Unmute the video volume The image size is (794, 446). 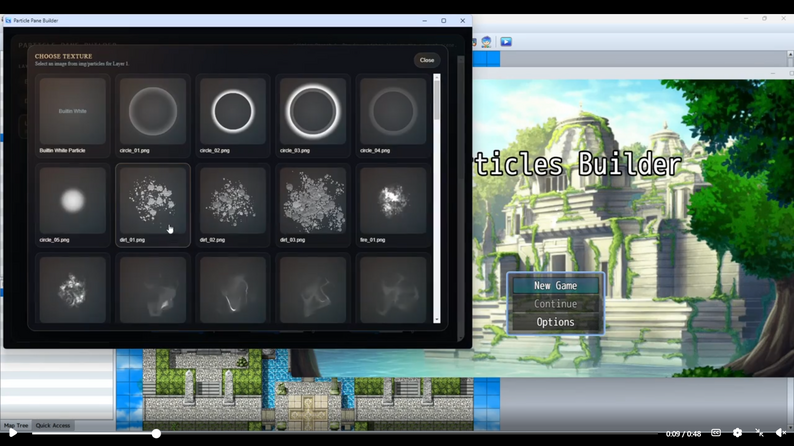click(x=780, y=433)
